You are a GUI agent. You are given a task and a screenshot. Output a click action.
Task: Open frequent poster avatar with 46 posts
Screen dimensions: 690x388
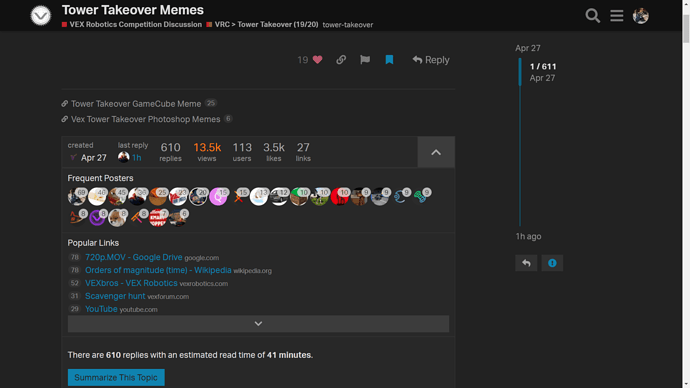point(97,197)
